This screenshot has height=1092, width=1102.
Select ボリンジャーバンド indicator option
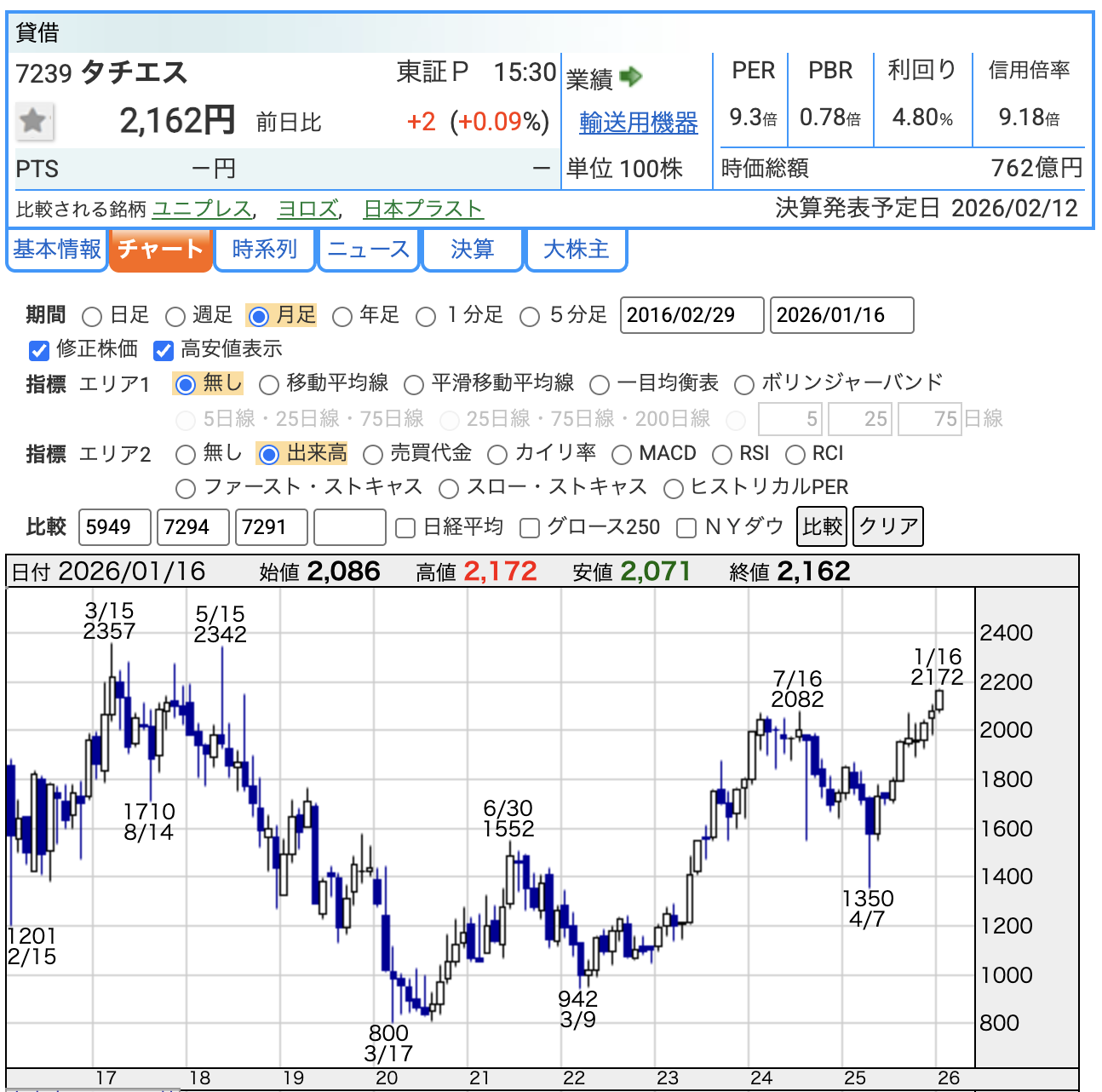pyautogui.click(x=744, y=385)
